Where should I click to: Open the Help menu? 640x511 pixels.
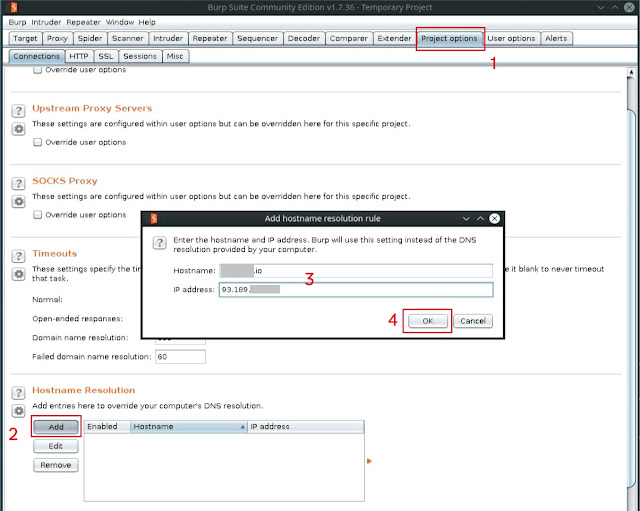pos(147,22)
